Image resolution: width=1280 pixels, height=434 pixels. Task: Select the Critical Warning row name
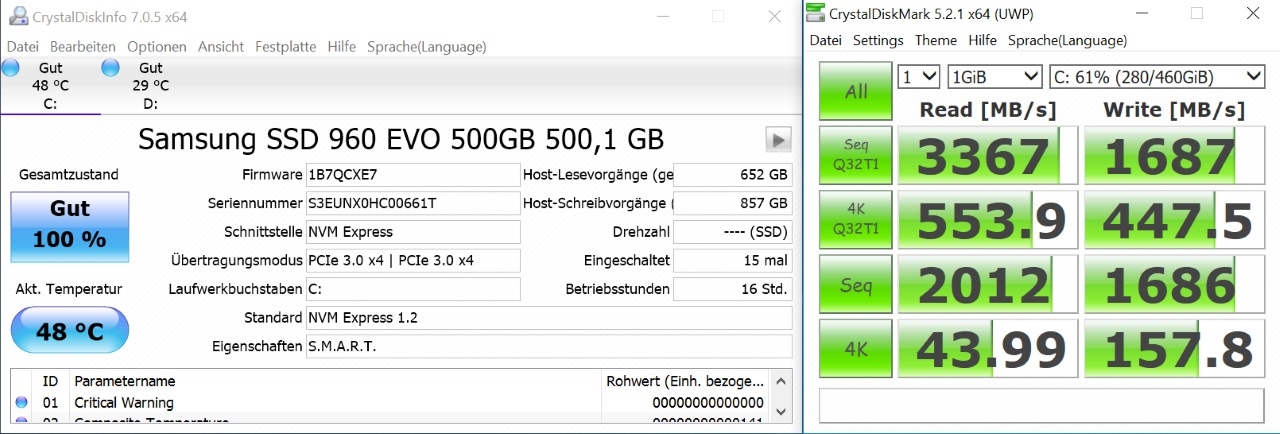pos(124,403)
